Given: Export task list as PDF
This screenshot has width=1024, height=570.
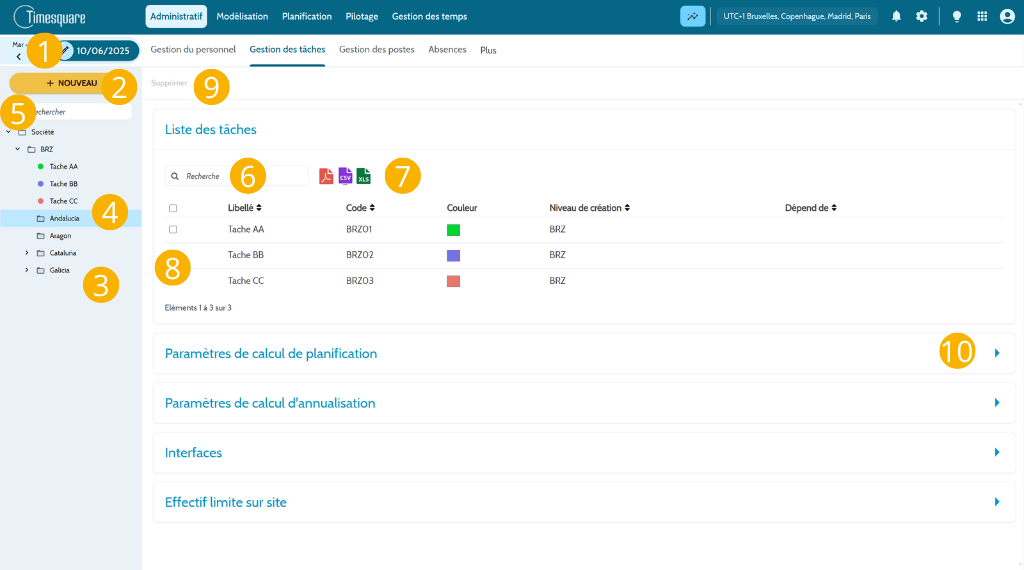Looking at the screenshot, I should [326, 176].
